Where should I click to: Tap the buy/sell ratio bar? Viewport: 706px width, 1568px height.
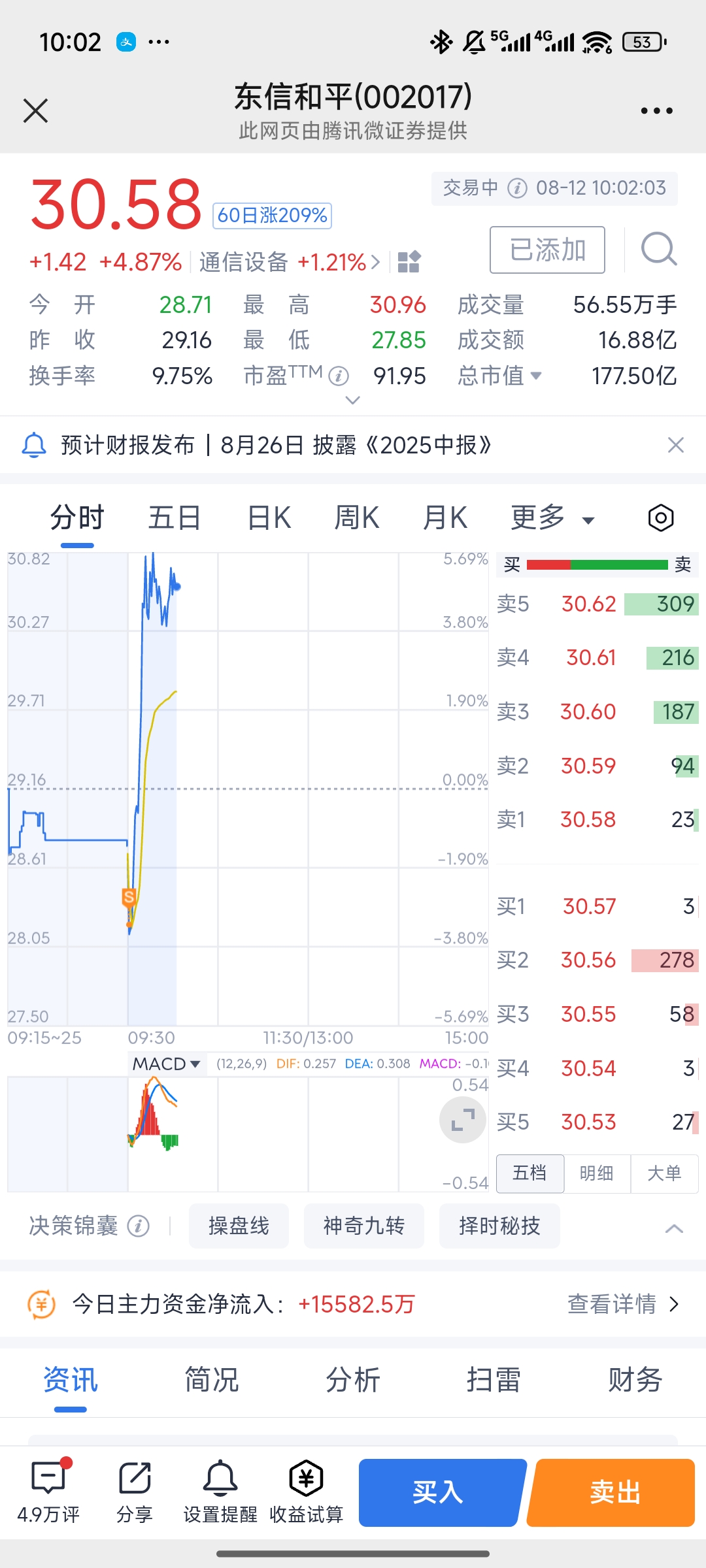pos(597,564)
